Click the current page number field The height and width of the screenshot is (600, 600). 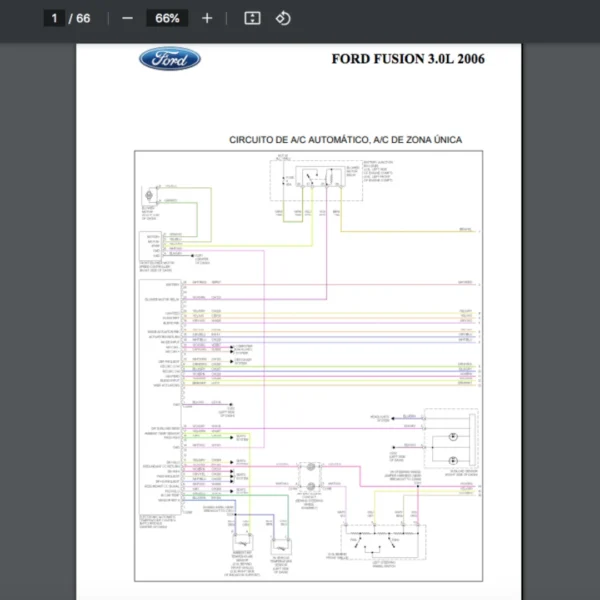coord(54,18)
